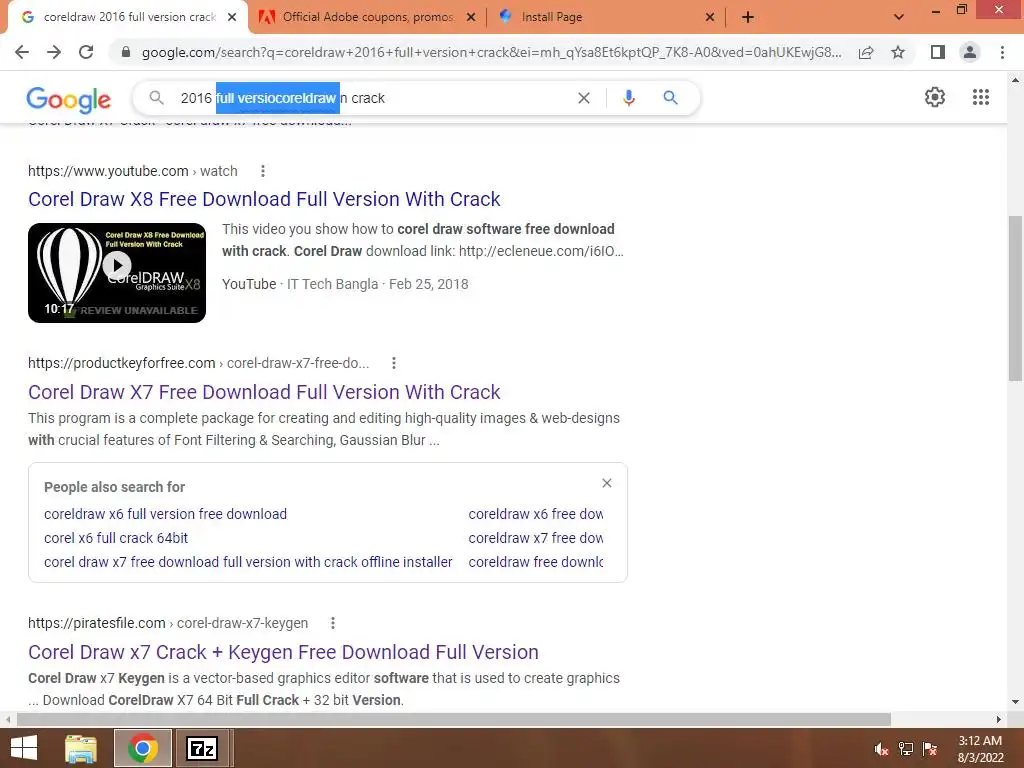
Task: Click corel x6 full crack 64bit
Action: [x=116, y=538]
